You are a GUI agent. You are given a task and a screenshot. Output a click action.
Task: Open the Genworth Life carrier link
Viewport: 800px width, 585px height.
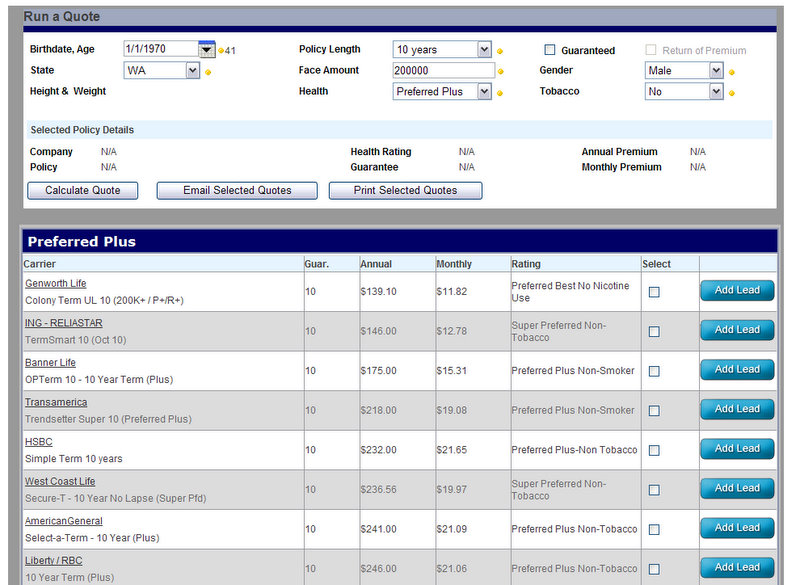[x=56, y=284]
